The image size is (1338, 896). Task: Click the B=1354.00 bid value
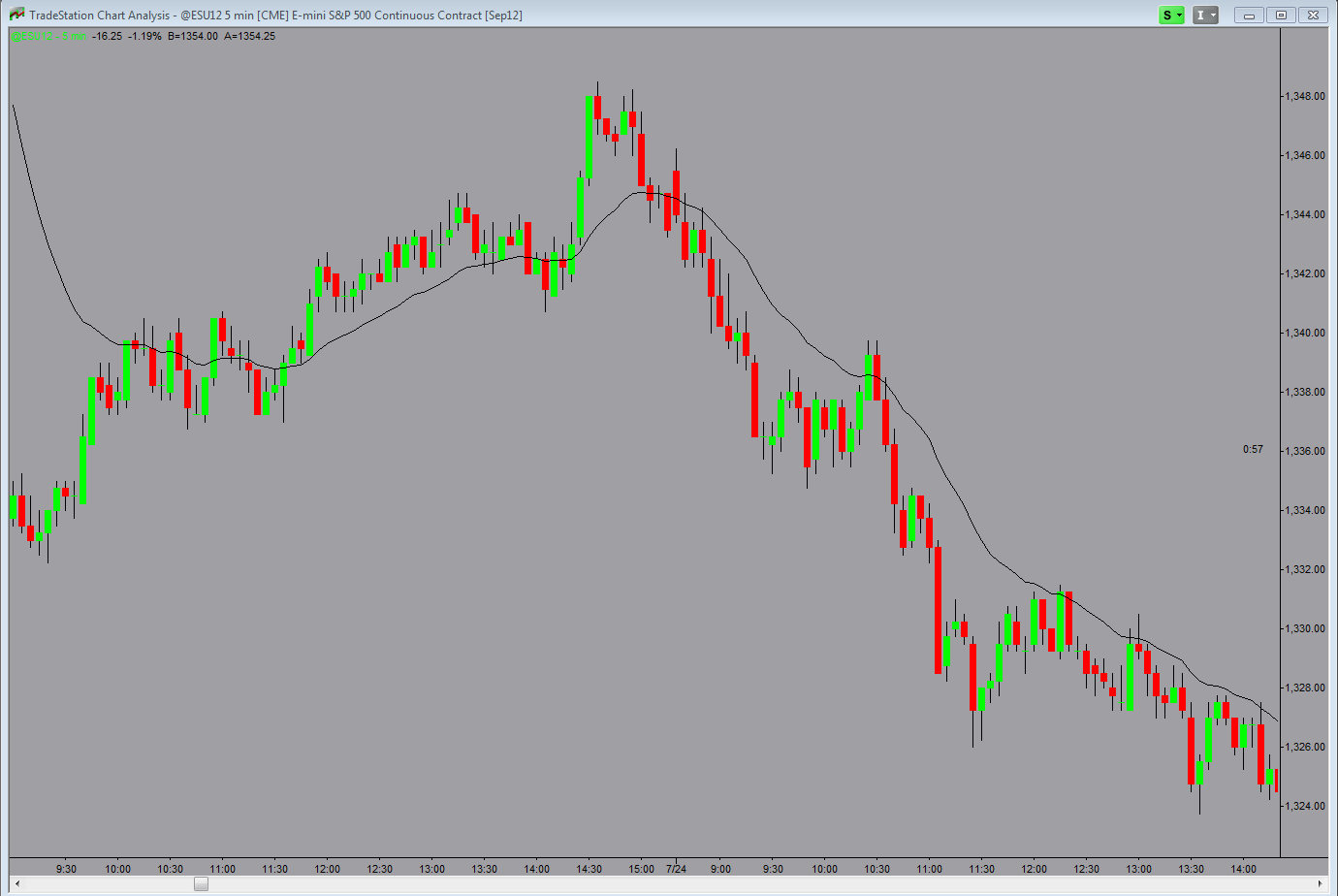193,36
